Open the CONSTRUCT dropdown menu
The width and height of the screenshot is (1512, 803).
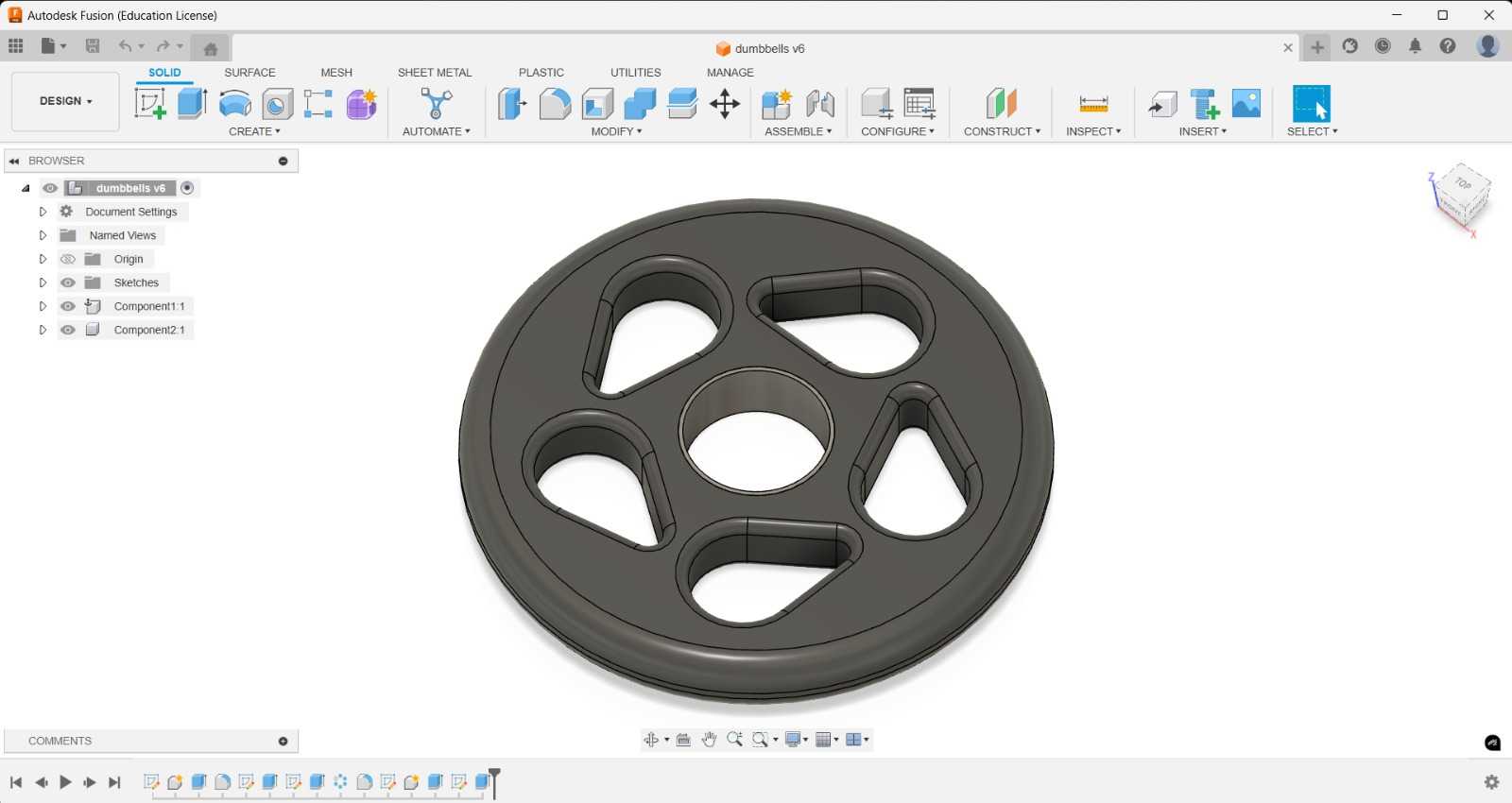pyautogui.click(x=1002, y=131)
